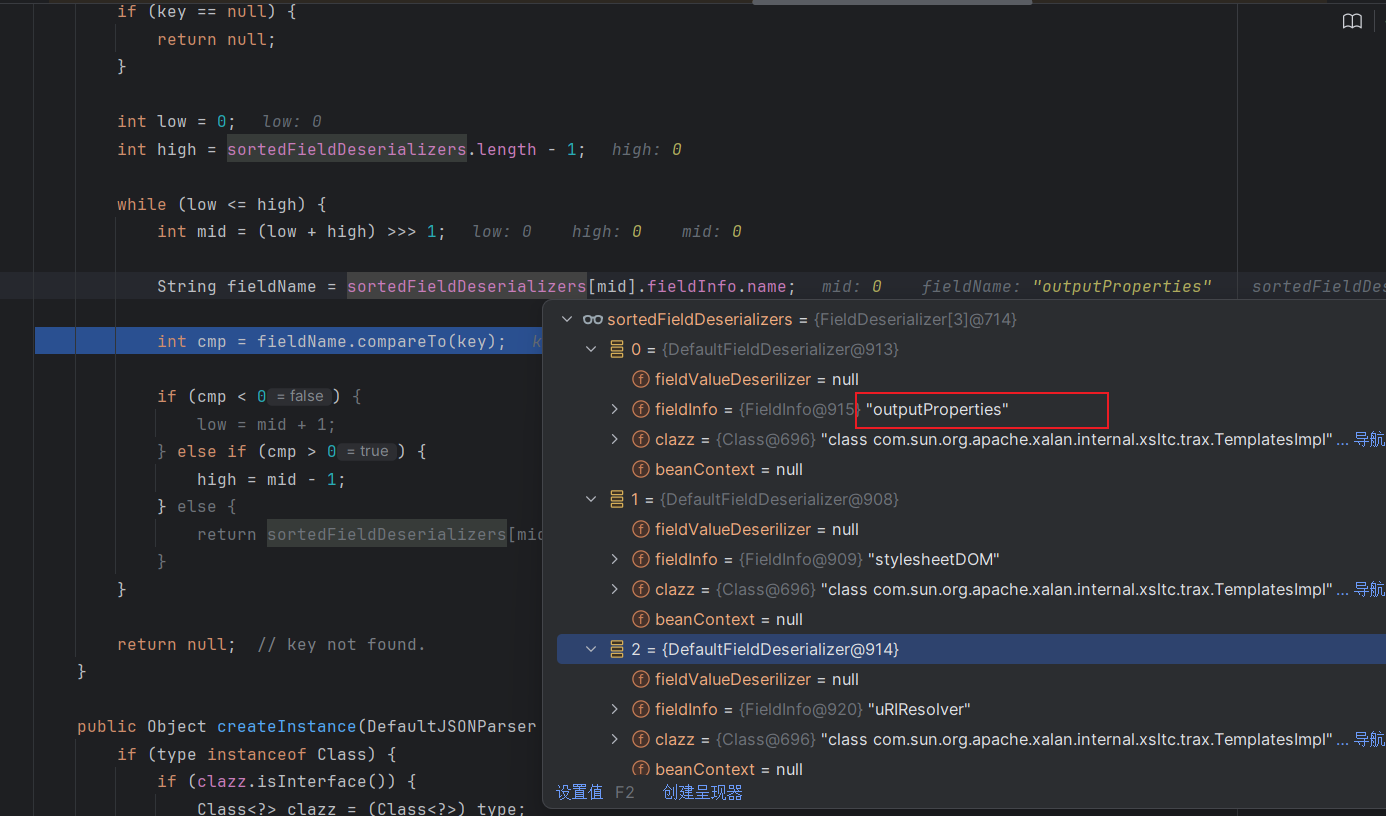Click field icon of fieldValueDeserilizer under entry 2

tap(641, 679)
